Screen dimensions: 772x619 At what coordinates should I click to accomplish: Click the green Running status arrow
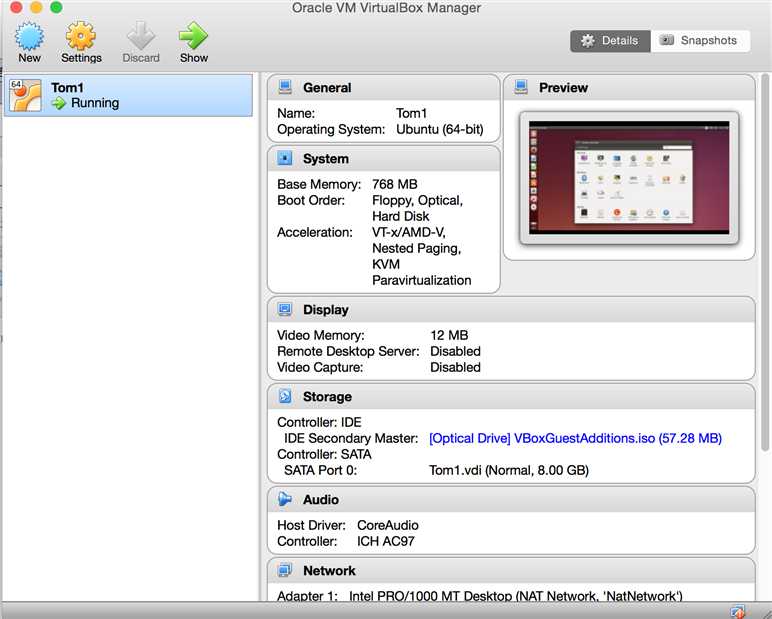coord(59,103)
